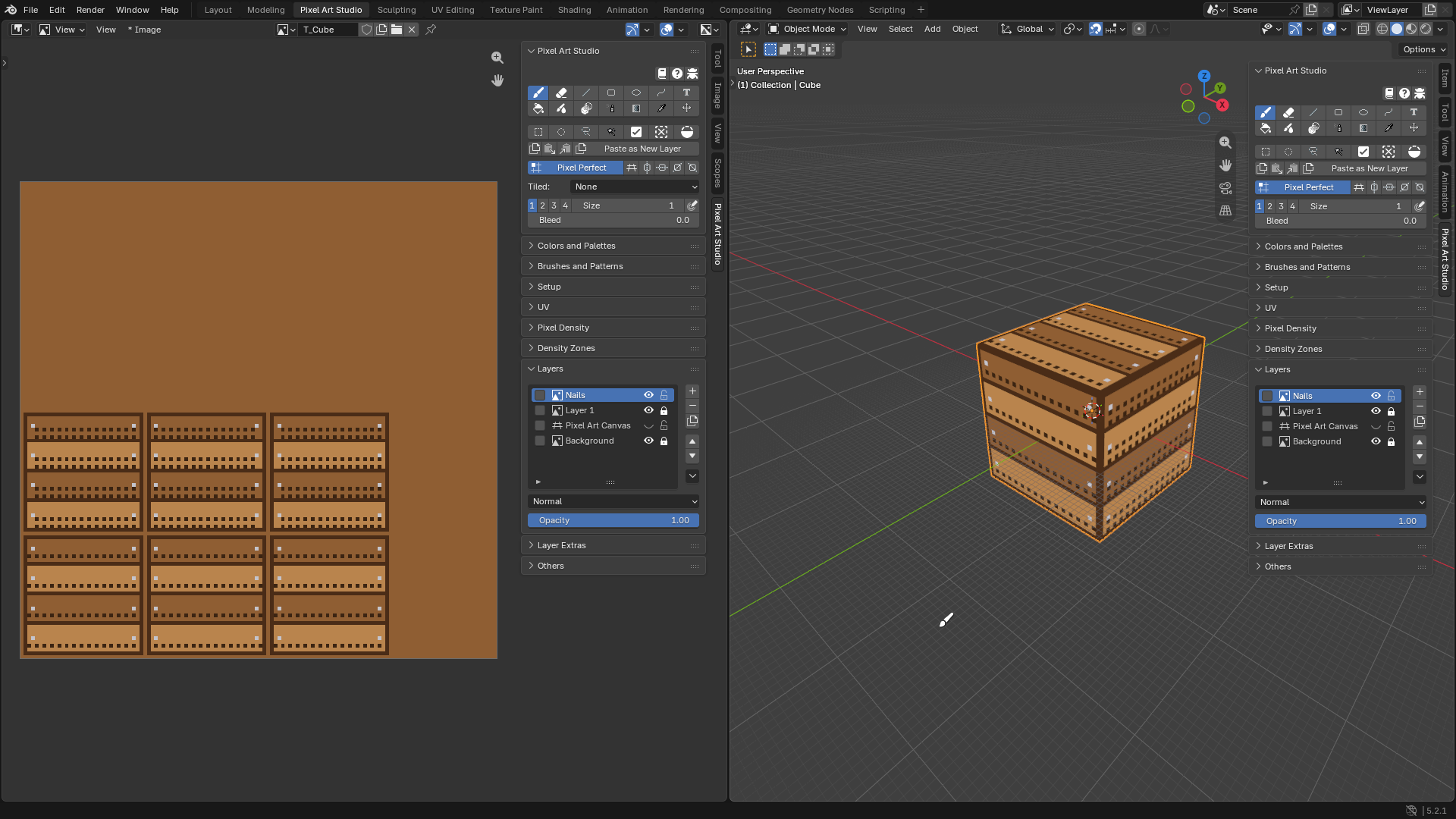Expand the Layer Extras section in 3D viewport panel
1456x819 pixels.
1341,546
